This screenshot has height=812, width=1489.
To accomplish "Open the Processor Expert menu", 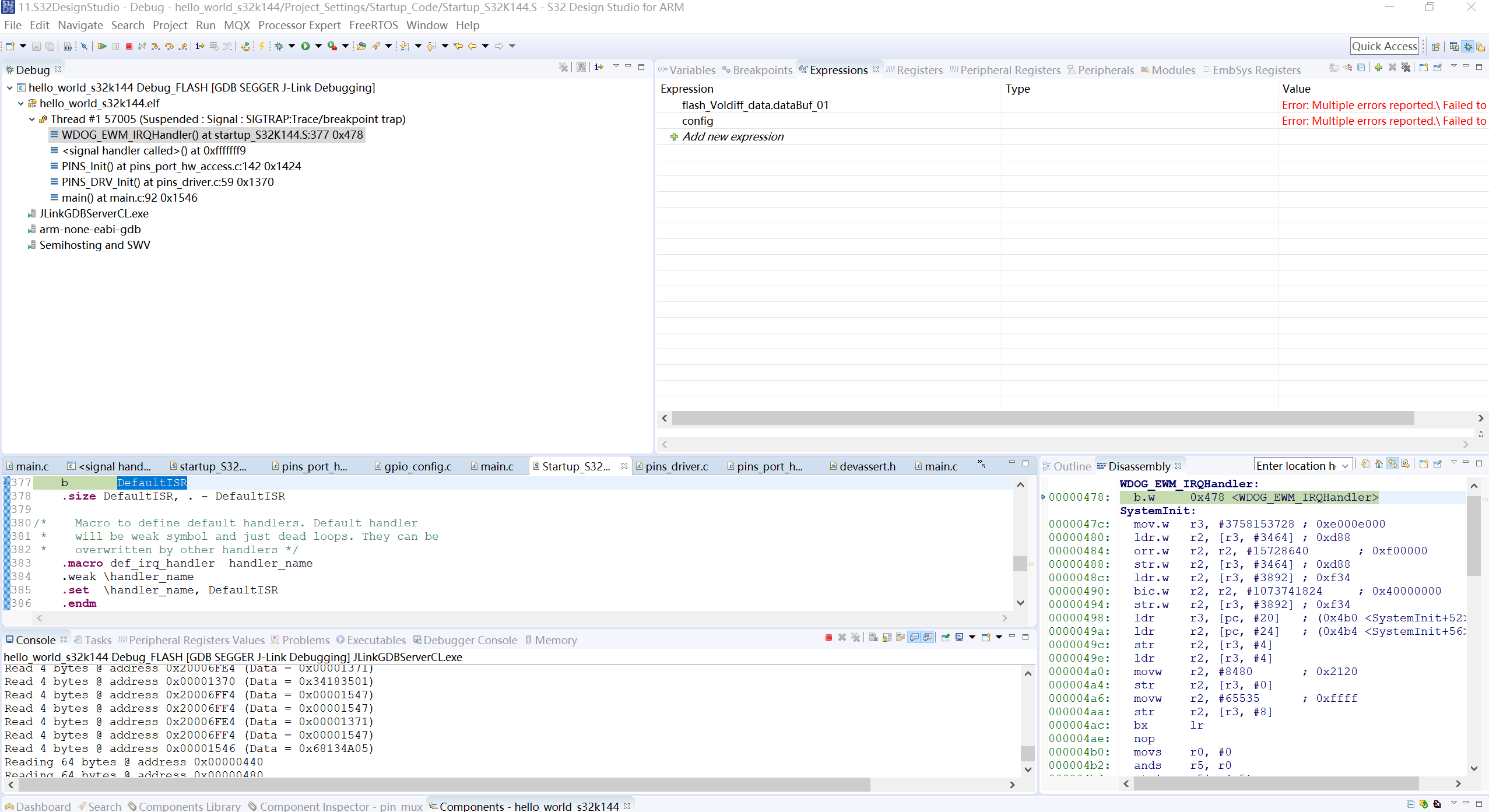I will click(x=299, y=25).
